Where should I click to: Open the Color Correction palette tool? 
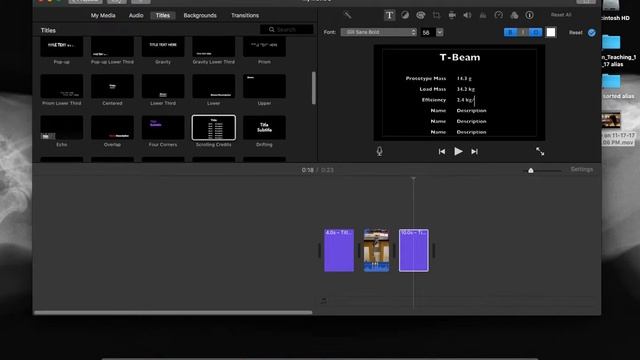(x=420, y=15)
